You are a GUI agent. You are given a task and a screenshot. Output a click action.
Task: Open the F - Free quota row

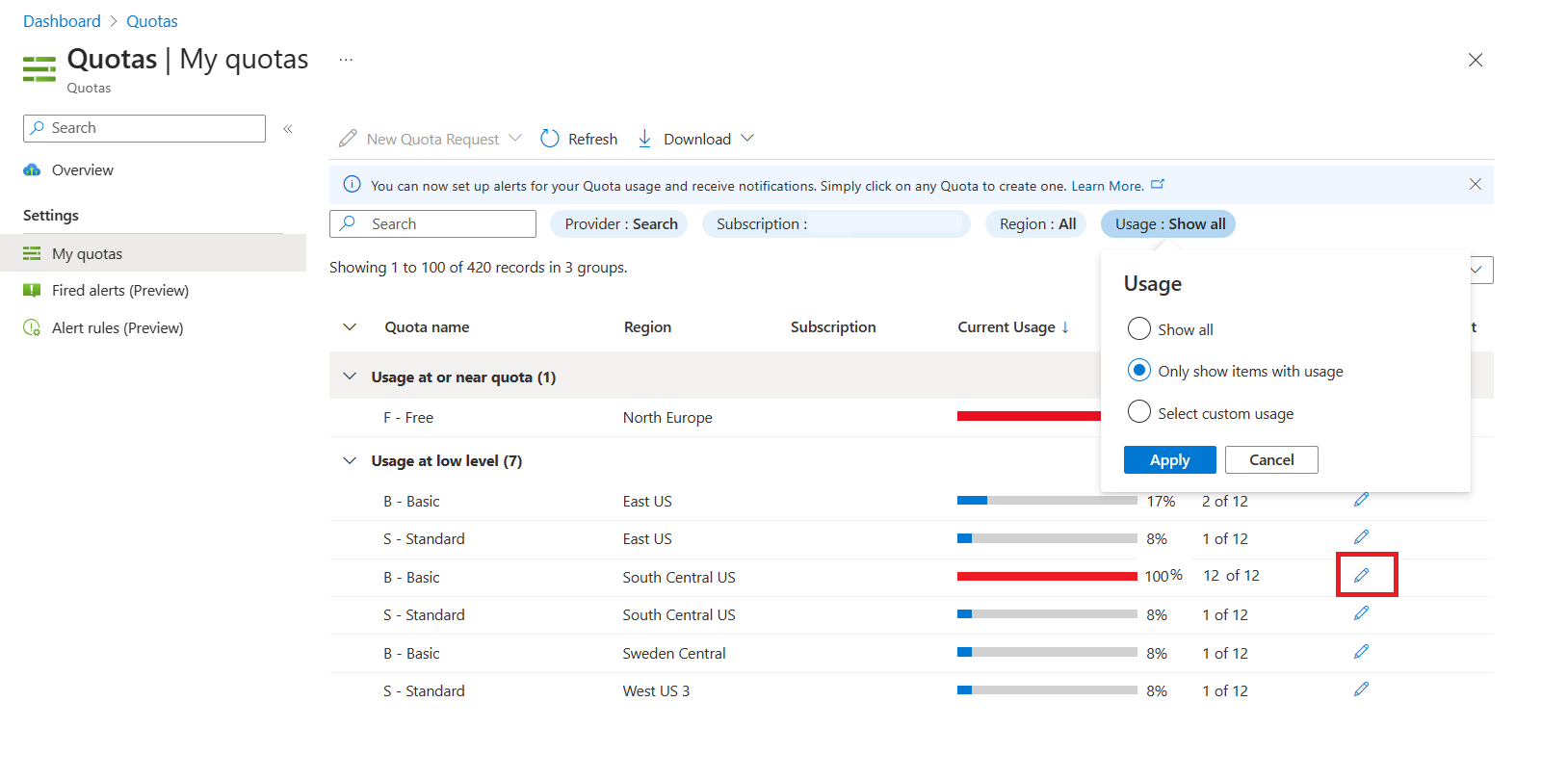click(x=408, y=417)
